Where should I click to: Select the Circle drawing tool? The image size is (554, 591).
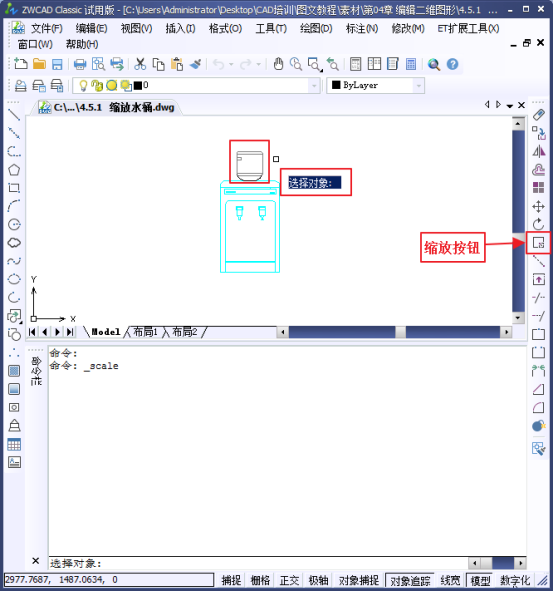click(14, 225)
